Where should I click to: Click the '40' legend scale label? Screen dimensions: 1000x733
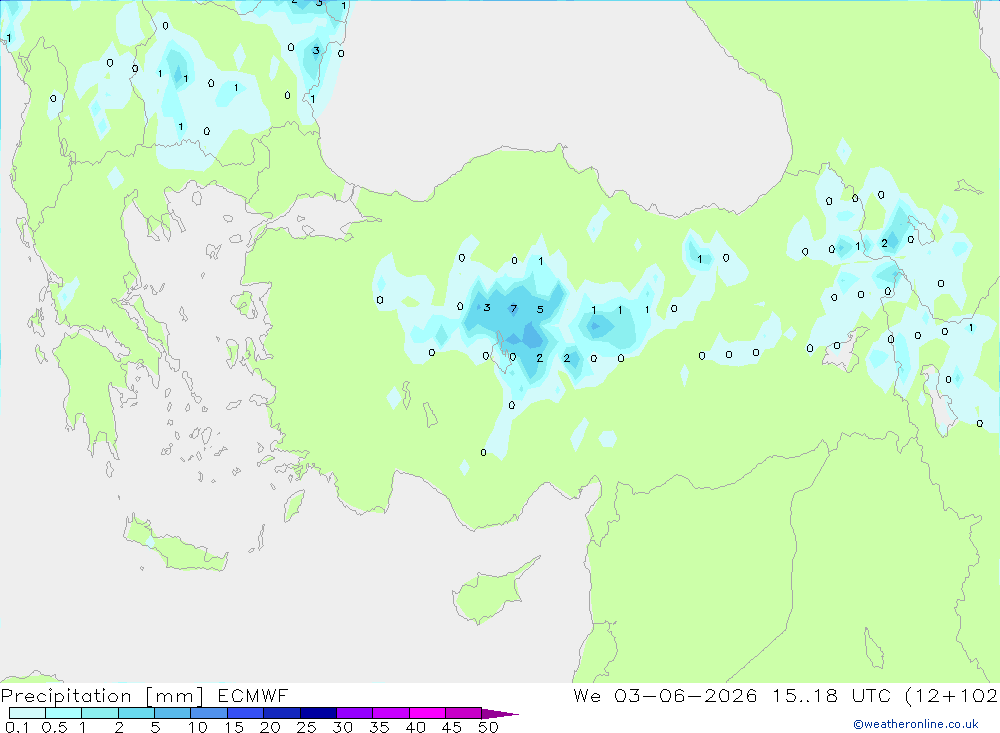tap(416, 727)
